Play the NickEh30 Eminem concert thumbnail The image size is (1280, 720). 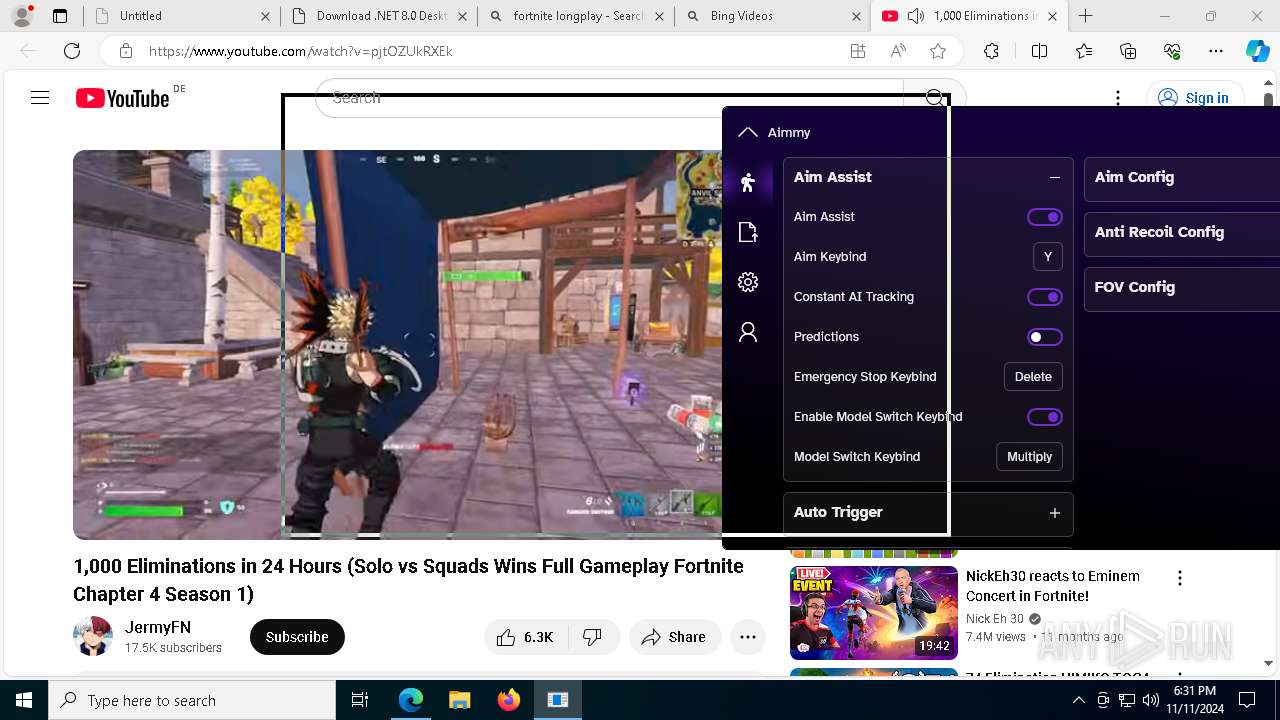coord(874,613)
